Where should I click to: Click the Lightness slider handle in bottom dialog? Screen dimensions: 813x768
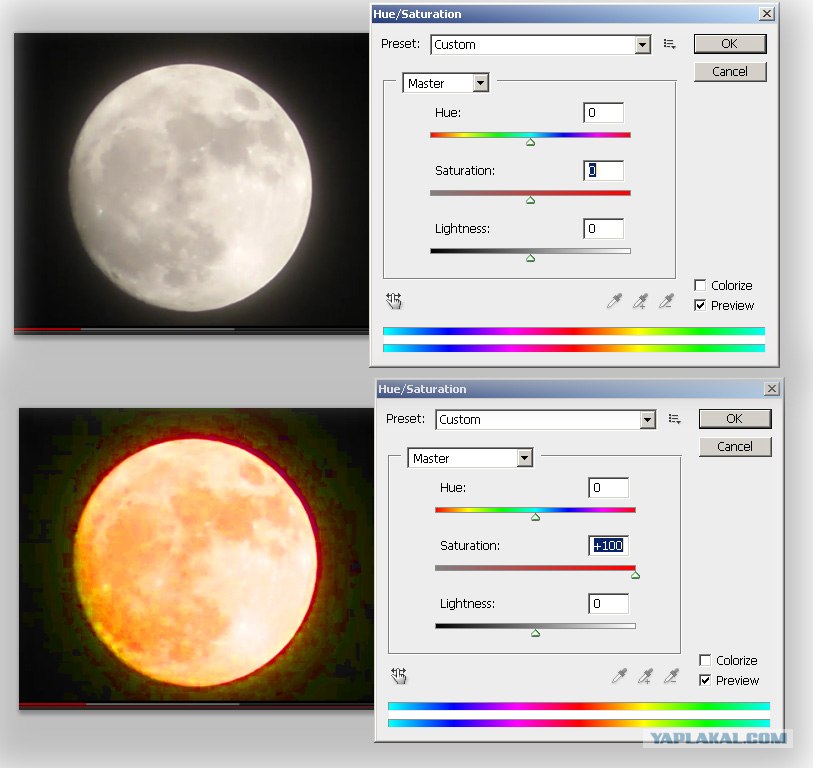point(536,633)
